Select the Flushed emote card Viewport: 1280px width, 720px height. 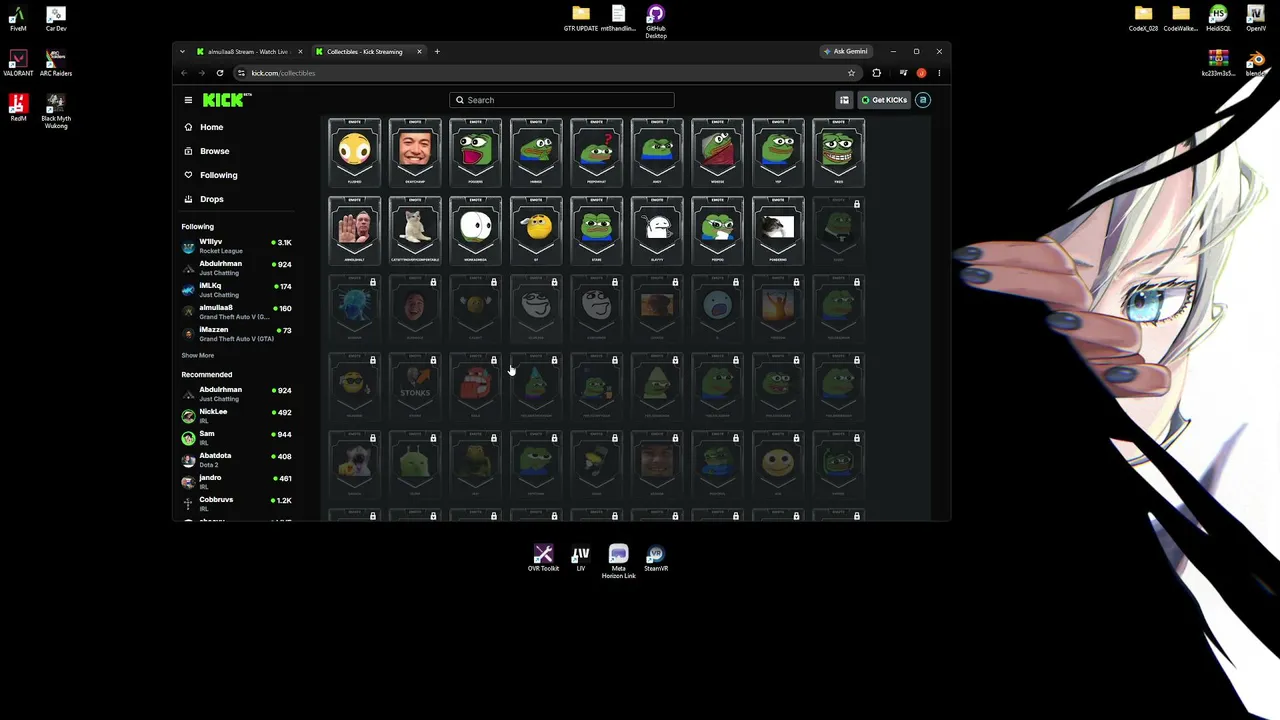(355, 152)
